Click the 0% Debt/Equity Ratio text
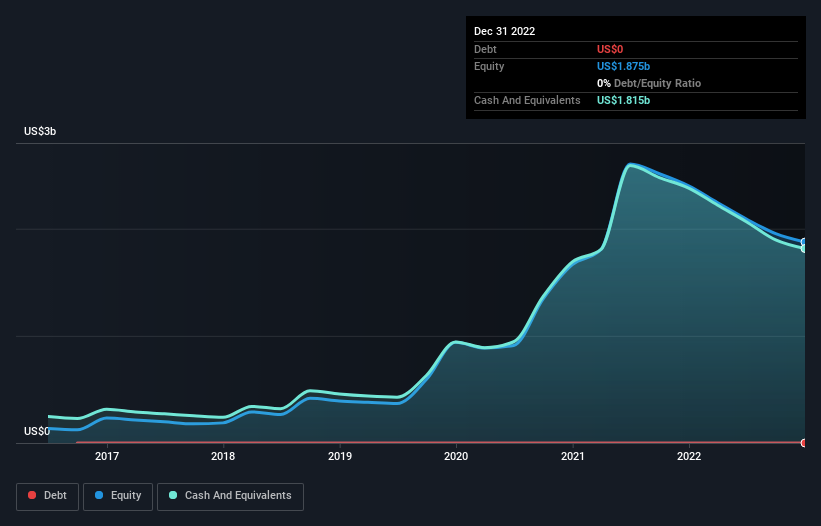Viewport: 821px width, 526px height. click(649, 83)
